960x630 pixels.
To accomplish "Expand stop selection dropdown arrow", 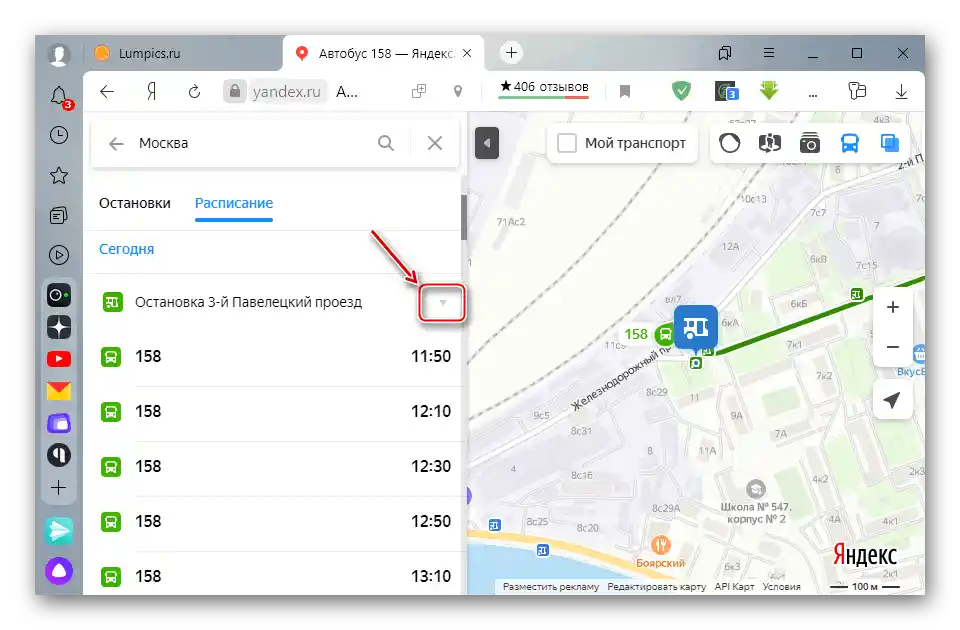I will (x=443, y=302).
